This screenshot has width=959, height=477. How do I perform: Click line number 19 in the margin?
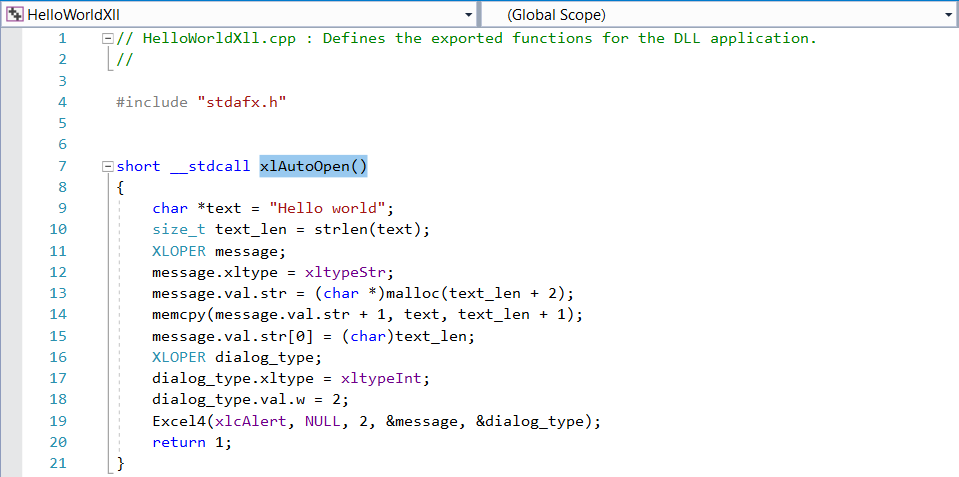tap(57, 421)
